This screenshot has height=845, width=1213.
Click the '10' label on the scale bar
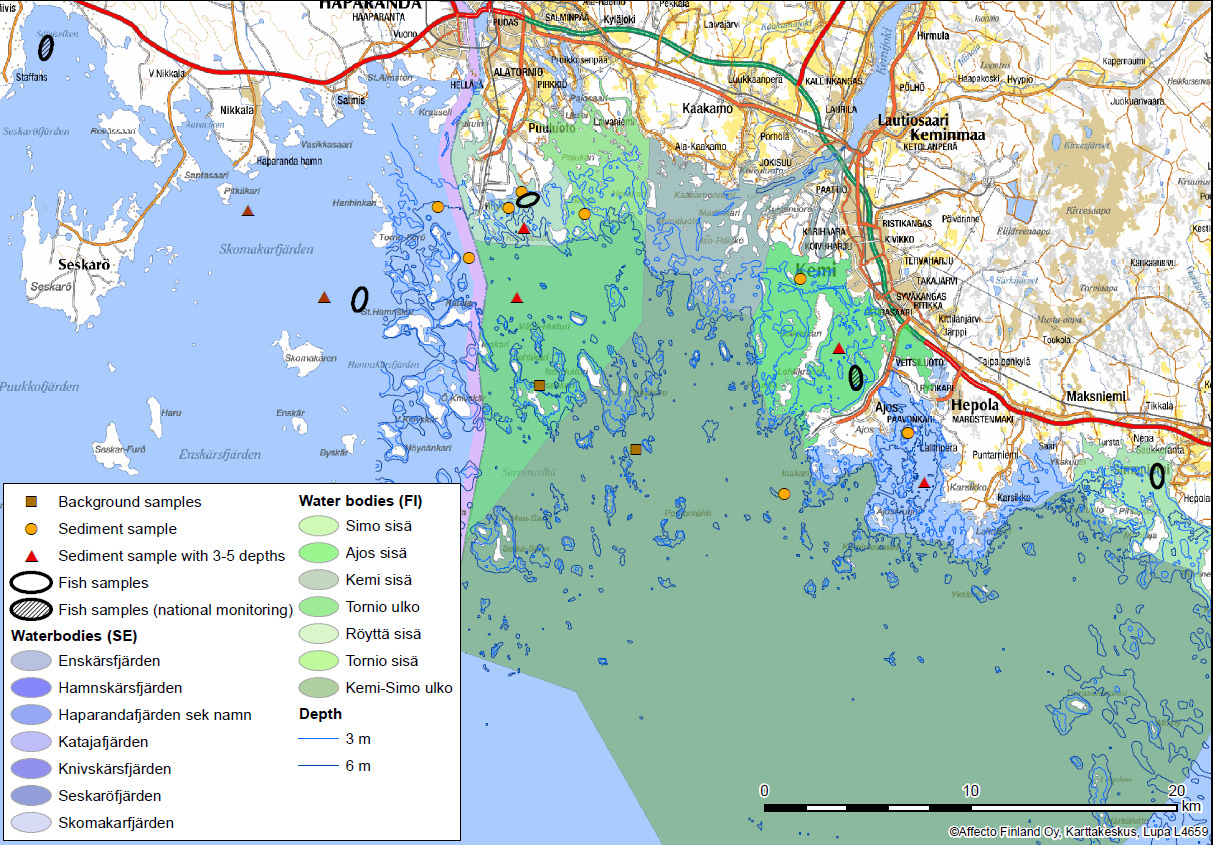(x=970, y=791)
